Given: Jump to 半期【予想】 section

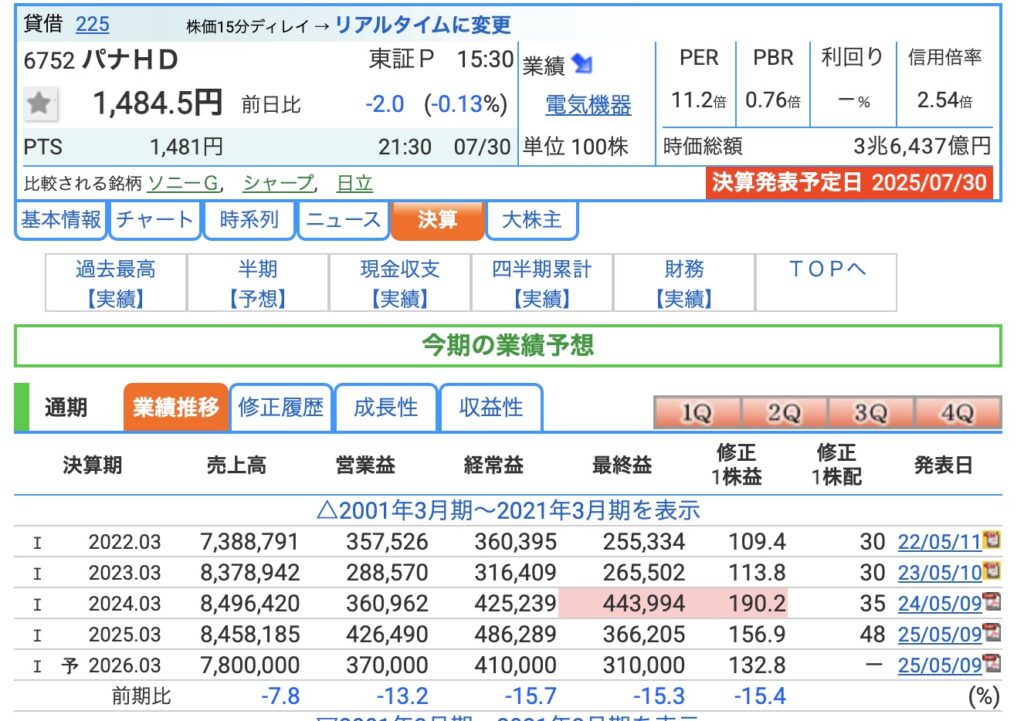Looking at the screenshot, I should point(258,283).
